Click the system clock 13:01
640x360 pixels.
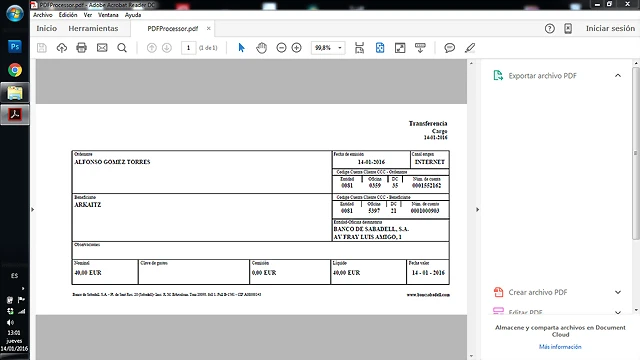[x=14, y=332]
